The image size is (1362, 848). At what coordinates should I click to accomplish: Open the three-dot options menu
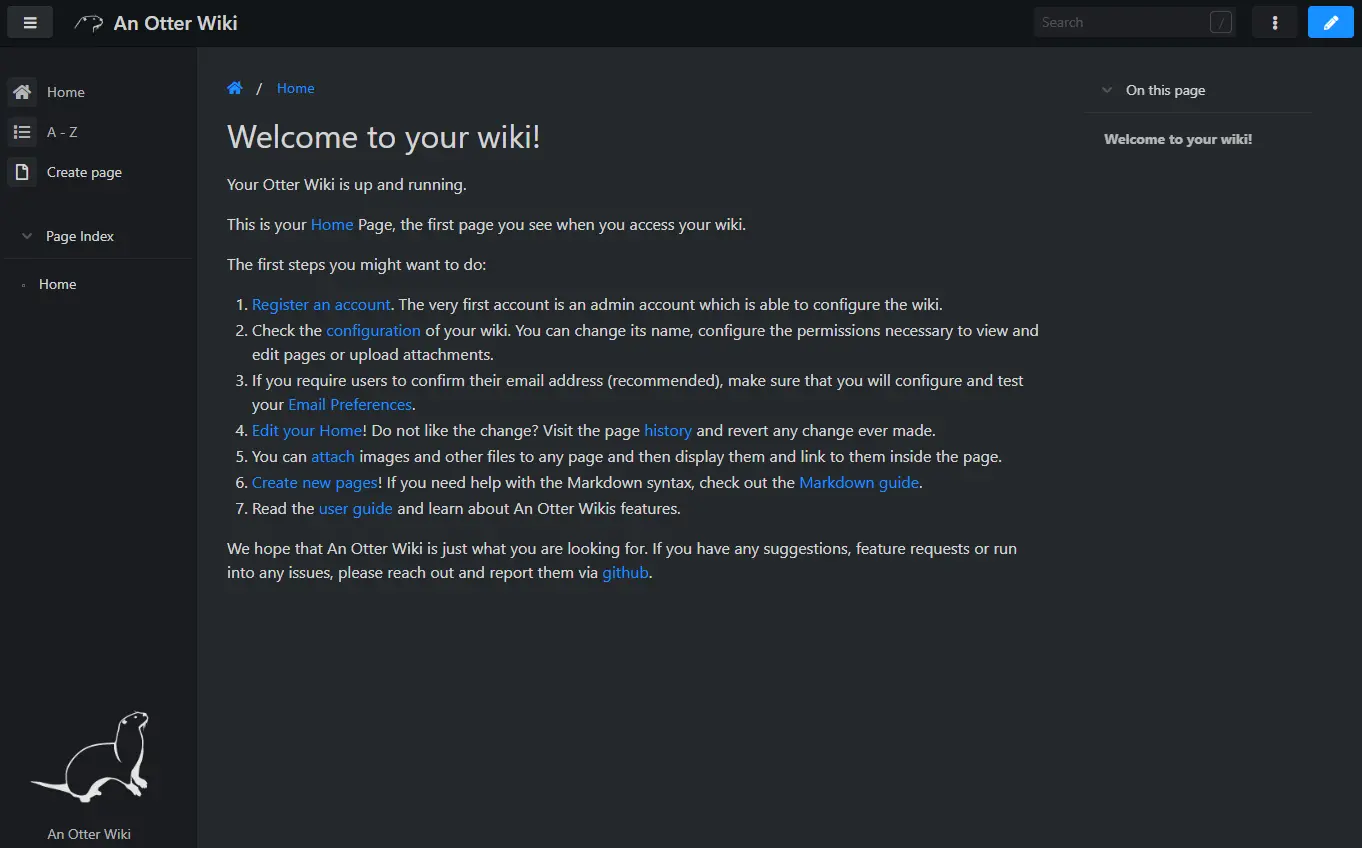(1274, 21)
